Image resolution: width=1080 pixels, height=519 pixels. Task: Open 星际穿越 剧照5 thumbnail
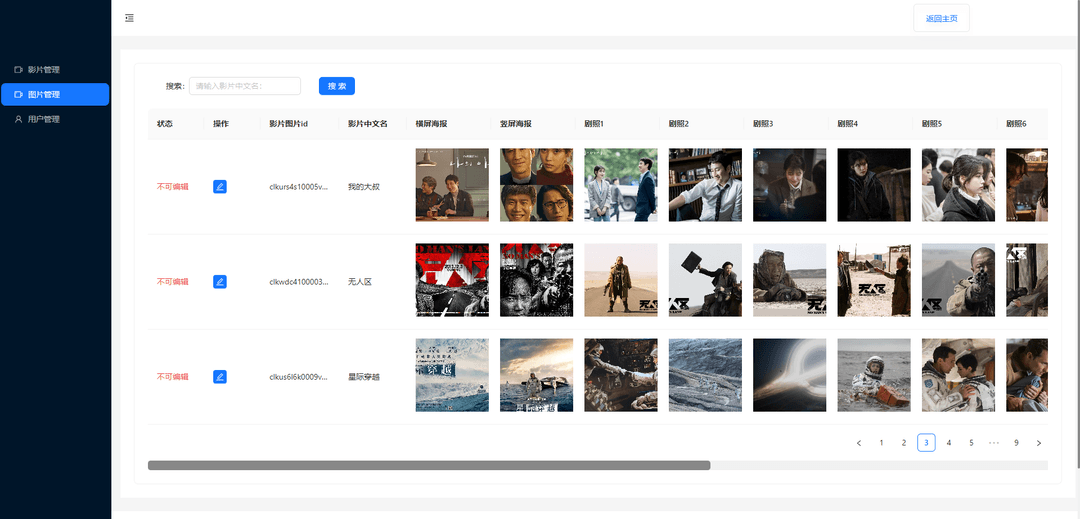click(x=958, y=375)
